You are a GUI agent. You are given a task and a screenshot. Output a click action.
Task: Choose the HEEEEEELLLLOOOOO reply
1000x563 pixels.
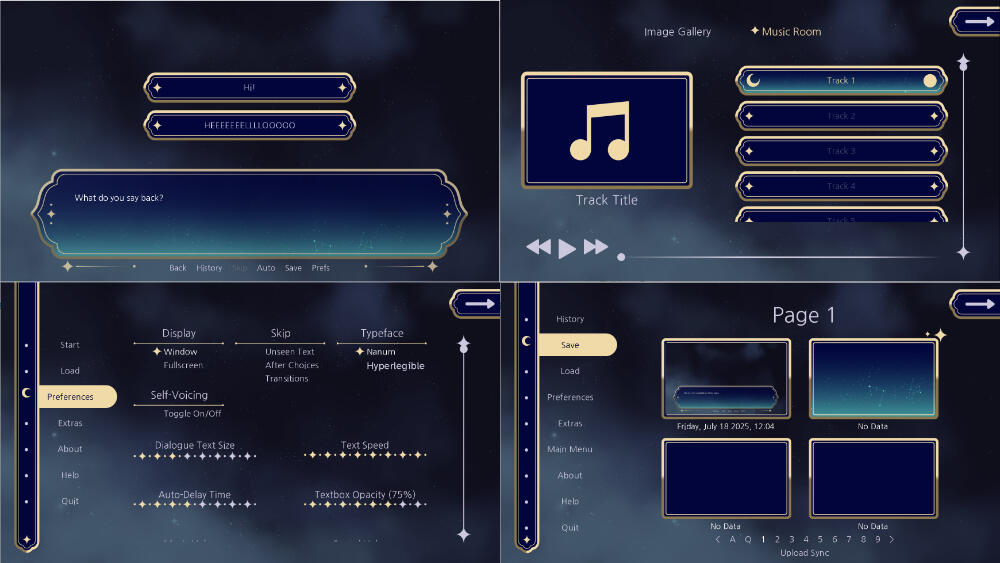[x=249, y=126]
